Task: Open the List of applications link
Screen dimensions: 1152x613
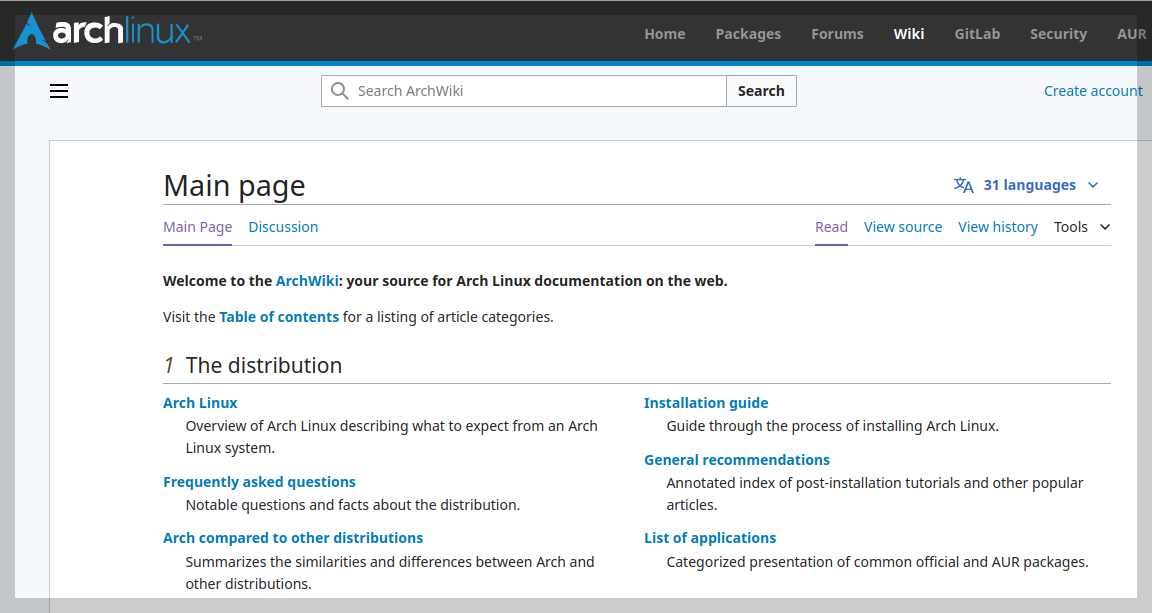Action: click(710, 538)
